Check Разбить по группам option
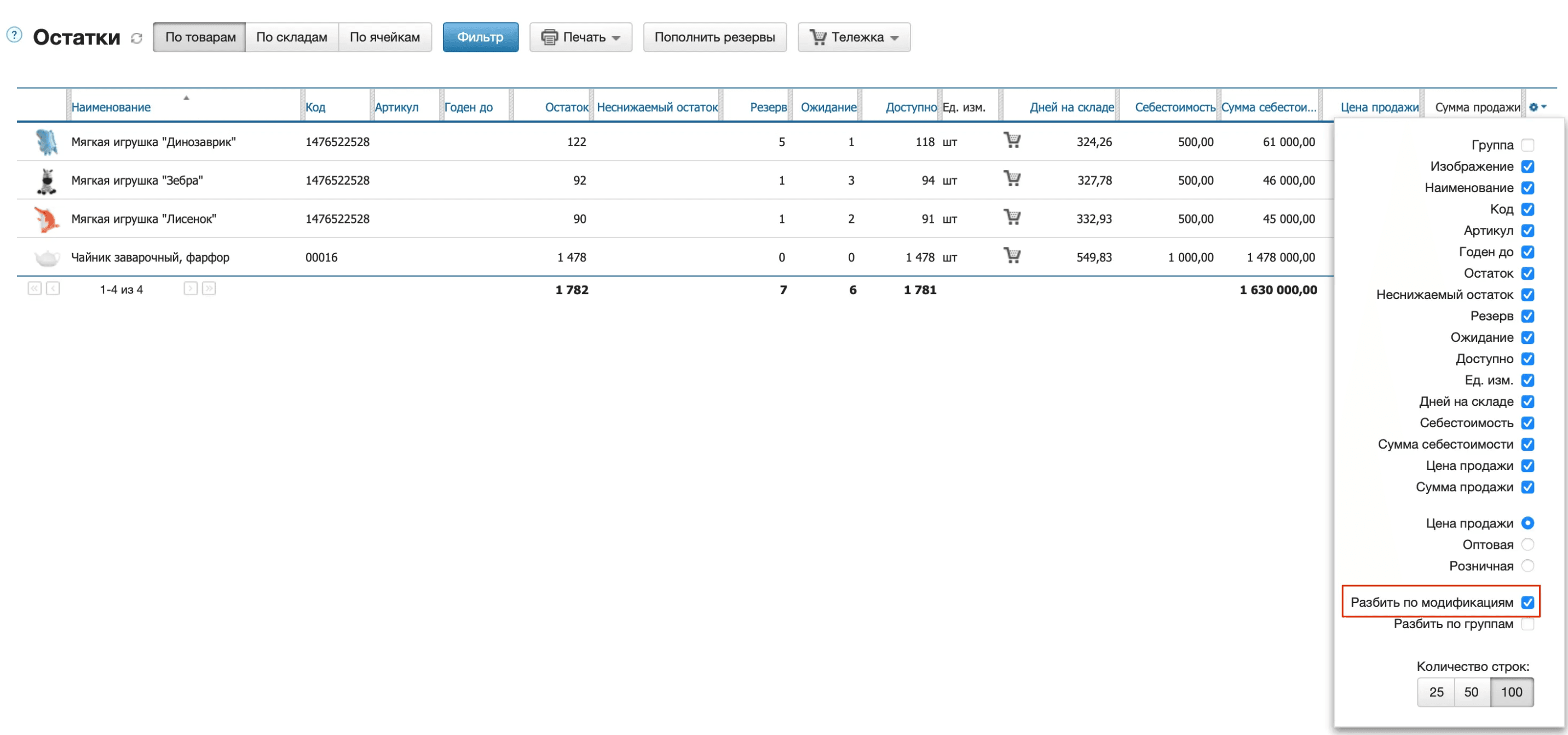This screenshot has height=735, width=1568. point(1527,624)
